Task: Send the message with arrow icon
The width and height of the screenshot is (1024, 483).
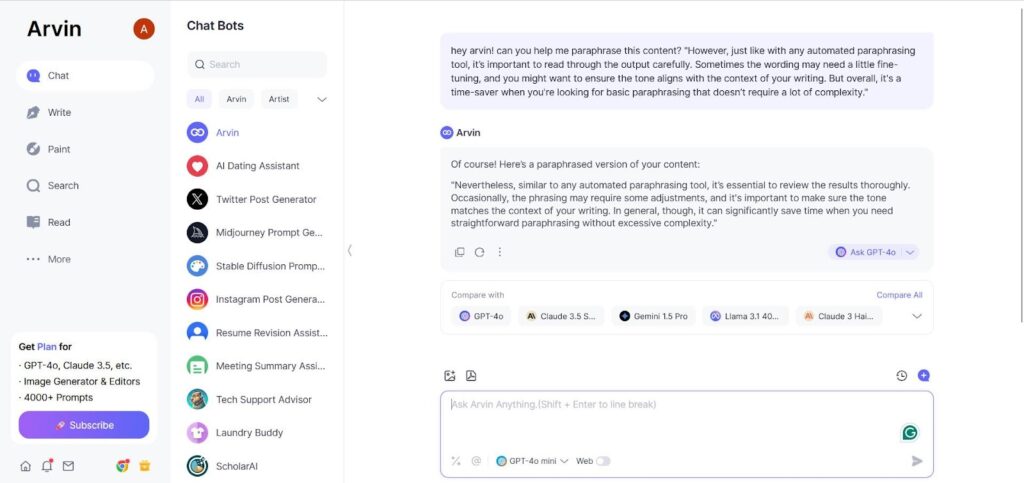Action: tap(917, 461)
